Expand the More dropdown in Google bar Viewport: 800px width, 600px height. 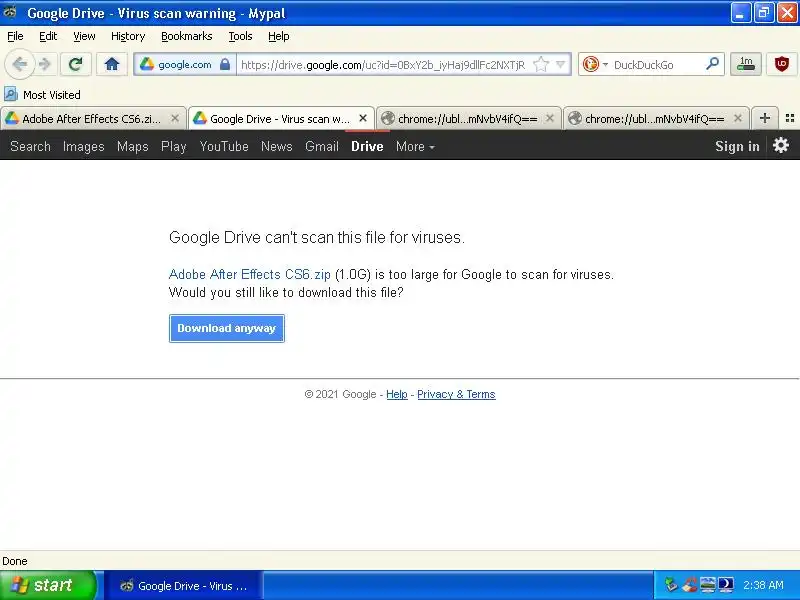click(415, 146)
